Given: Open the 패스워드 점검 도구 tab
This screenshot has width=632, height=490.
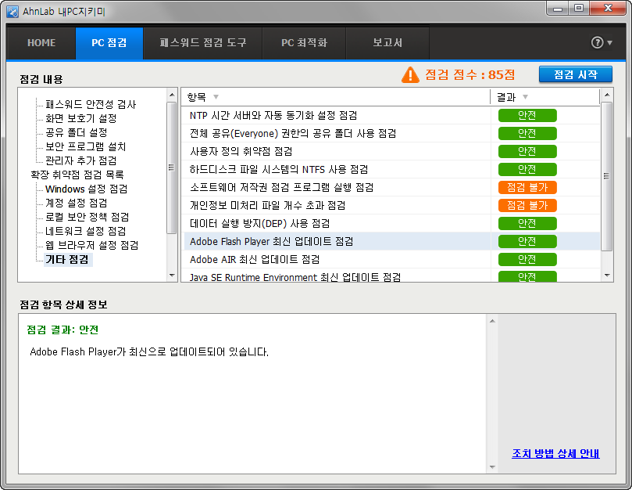Looking at the screenshot, I should click(x=203, y=43).
